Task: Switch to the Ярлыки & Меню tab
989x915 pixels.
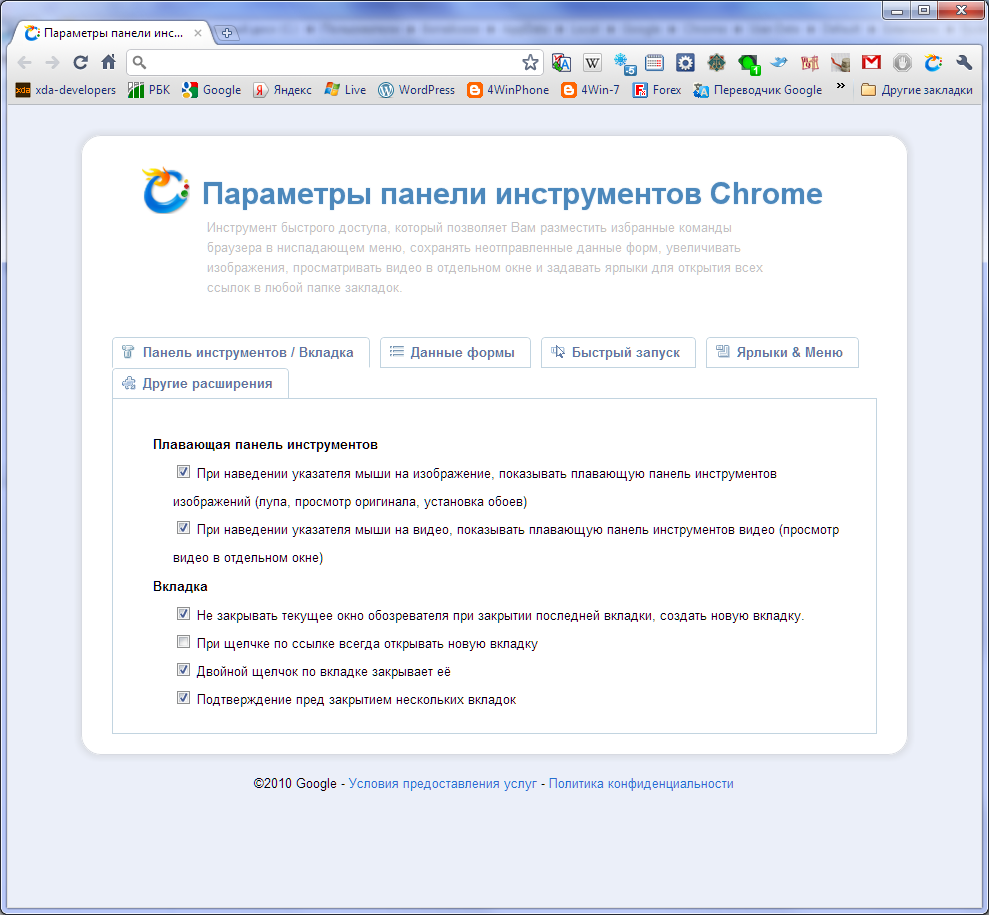Action: tap(782, 353)
